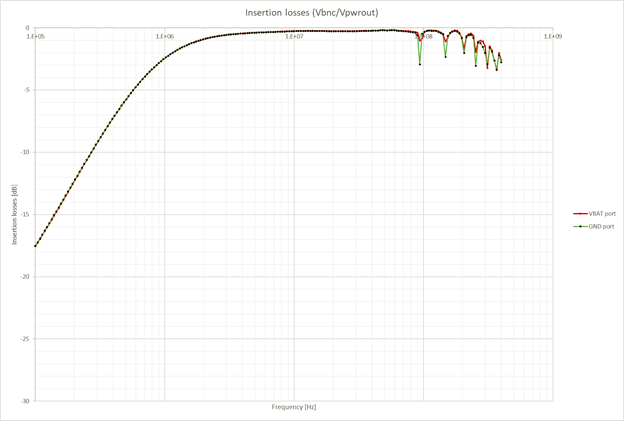Click the curve start point at 1.E+05
Screen dimensions: 624x421
(x=35, y=246)
